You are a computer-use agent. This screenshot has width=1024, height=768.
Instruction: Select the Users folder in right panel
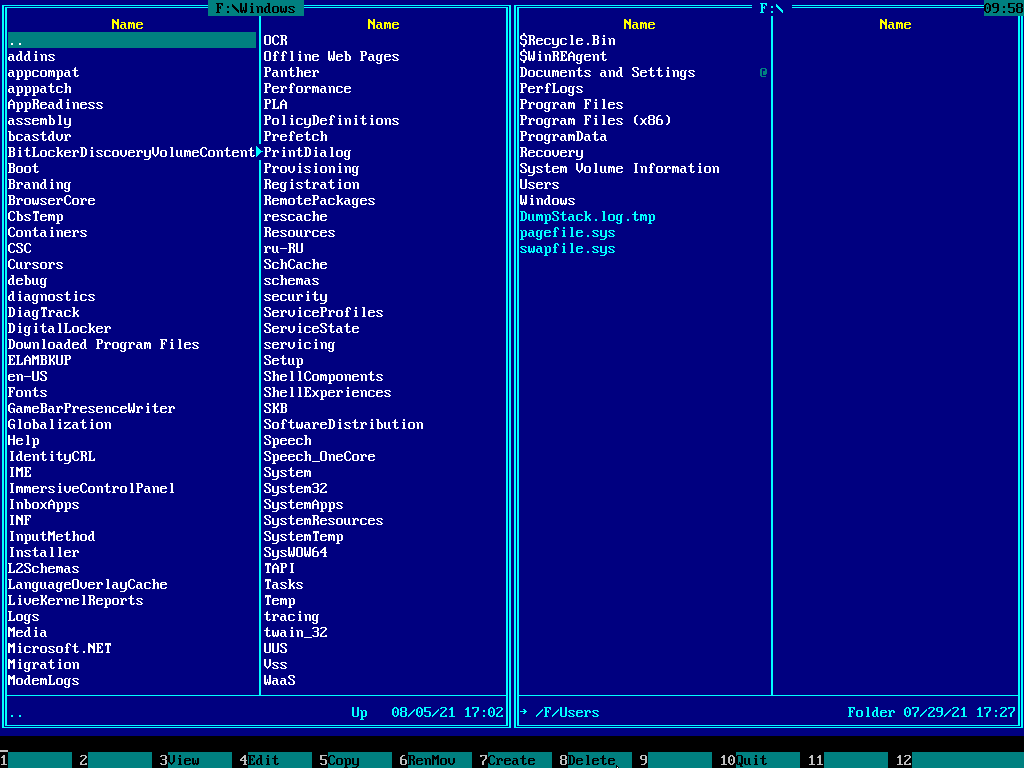[x=539, y=185]
